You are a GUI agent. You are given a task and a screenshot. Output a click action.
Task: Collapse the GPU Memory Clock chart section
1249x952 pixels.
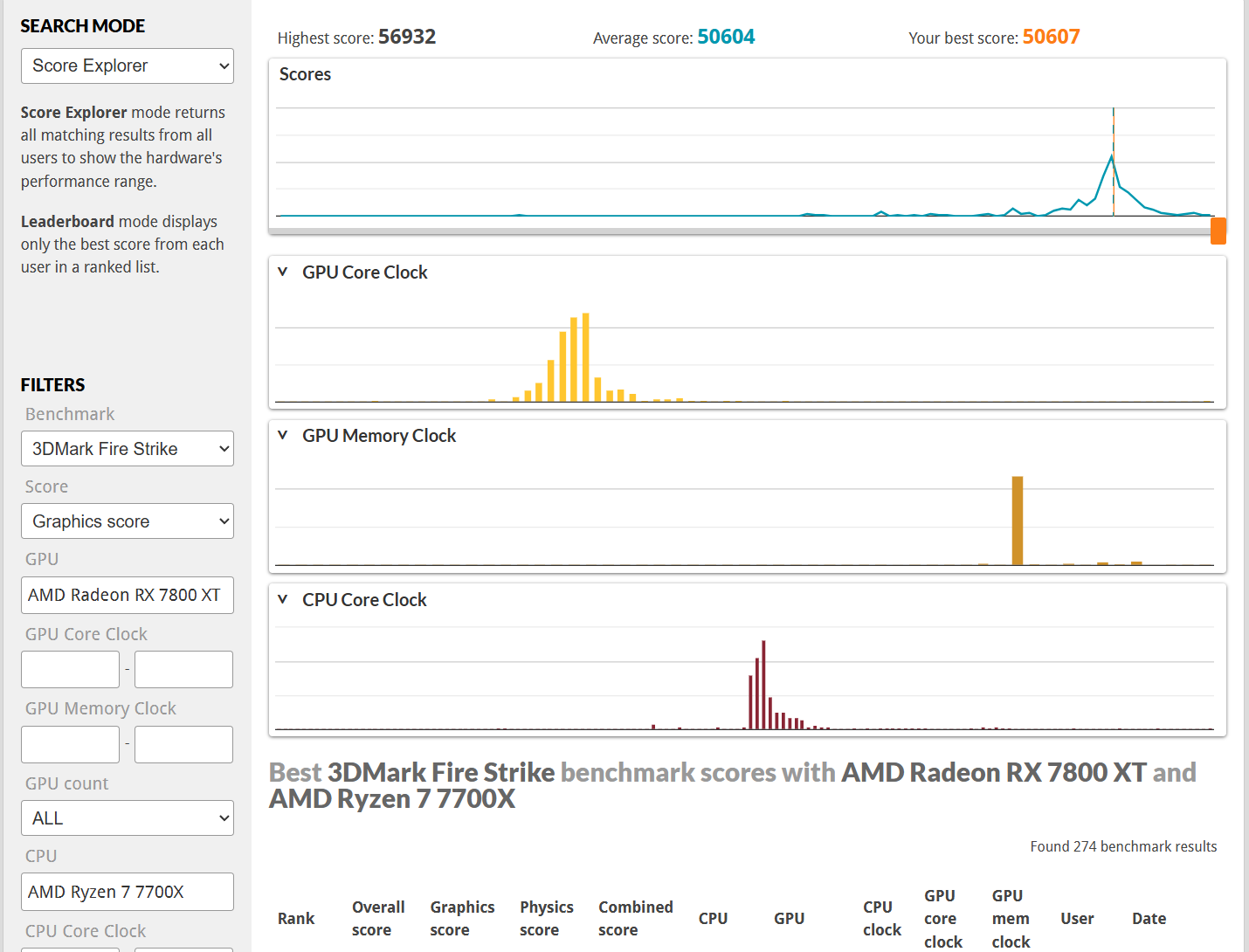coord(282,435)
